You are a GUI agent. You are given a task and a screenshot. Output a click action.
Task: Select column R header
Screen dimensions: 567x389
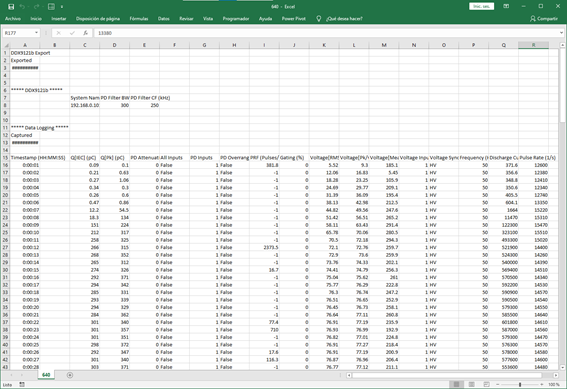(533, 45)
